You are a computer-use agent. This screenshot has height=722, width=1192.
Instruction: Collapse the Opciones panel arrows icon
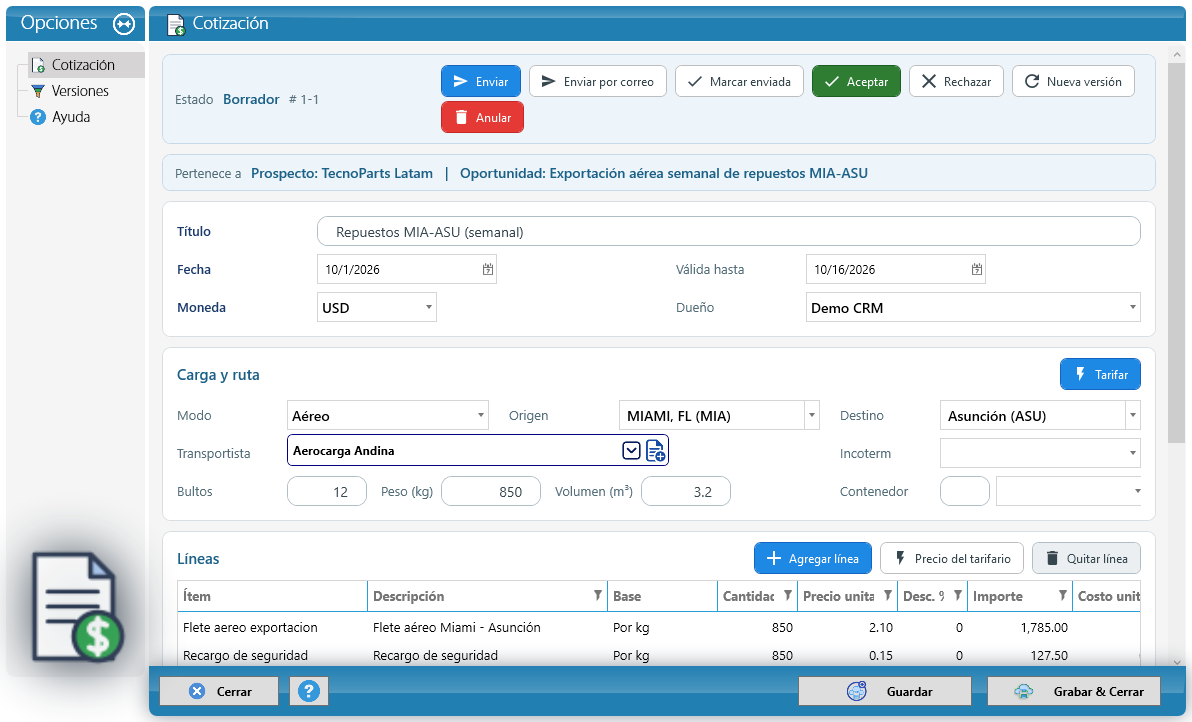[x=124, y=24]
